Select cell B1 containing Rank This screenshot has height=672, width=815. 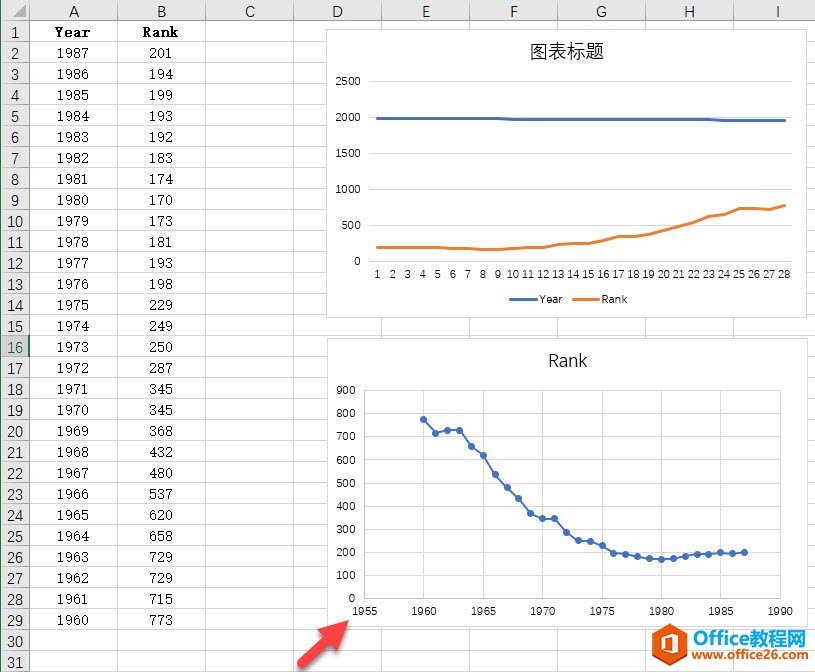[x=160, y=32]
